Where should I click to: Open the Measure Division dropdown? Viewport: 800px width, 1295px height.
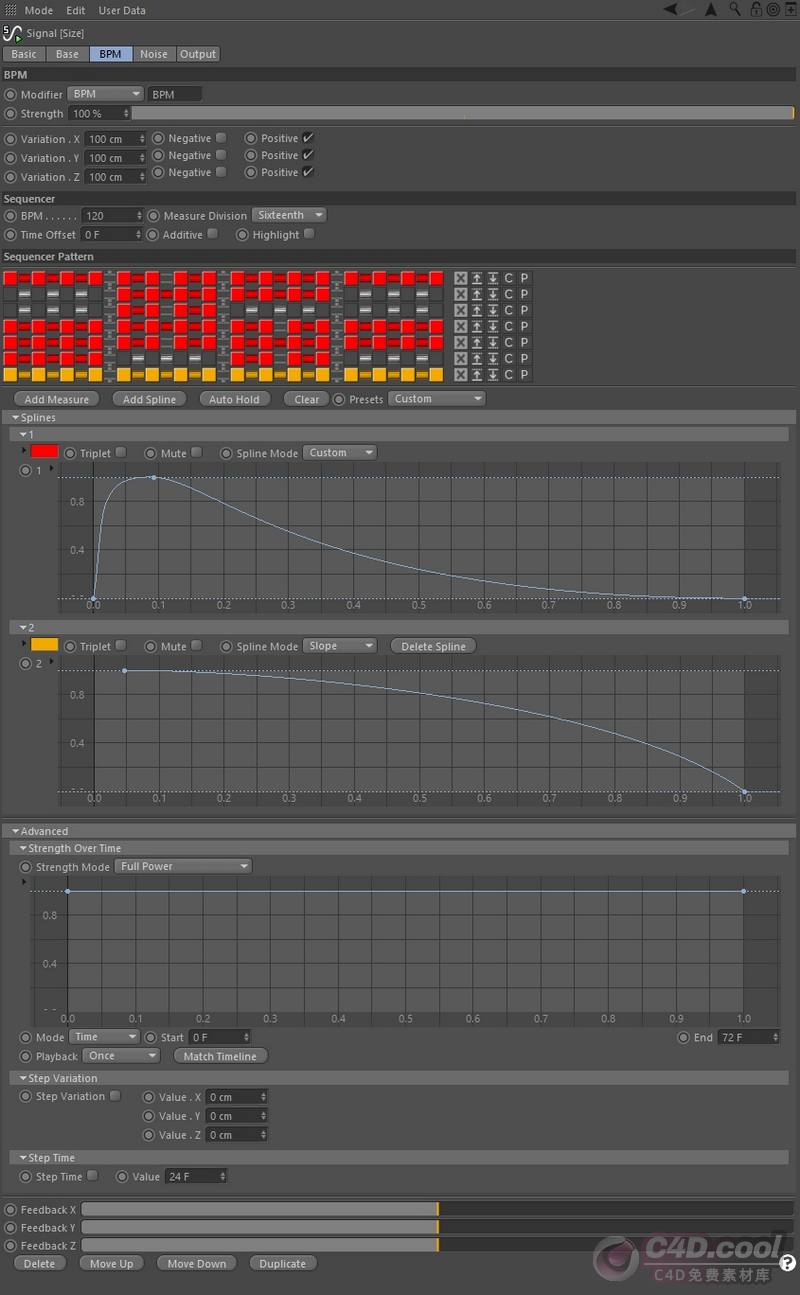(289, 215)
